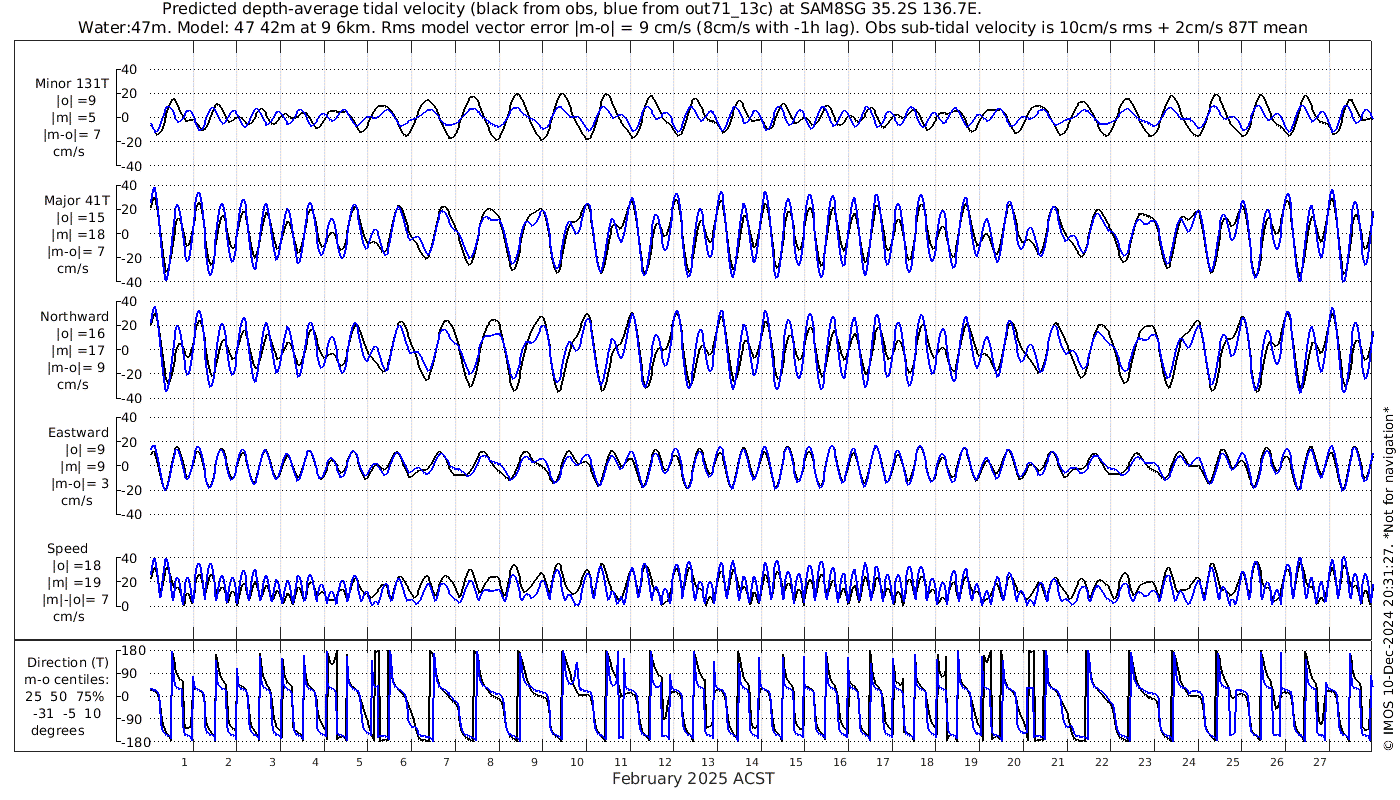Click the 'Direction (T)' panel label
The width and height of the screenshot is (1400, 800).
(x=69, y=662)
